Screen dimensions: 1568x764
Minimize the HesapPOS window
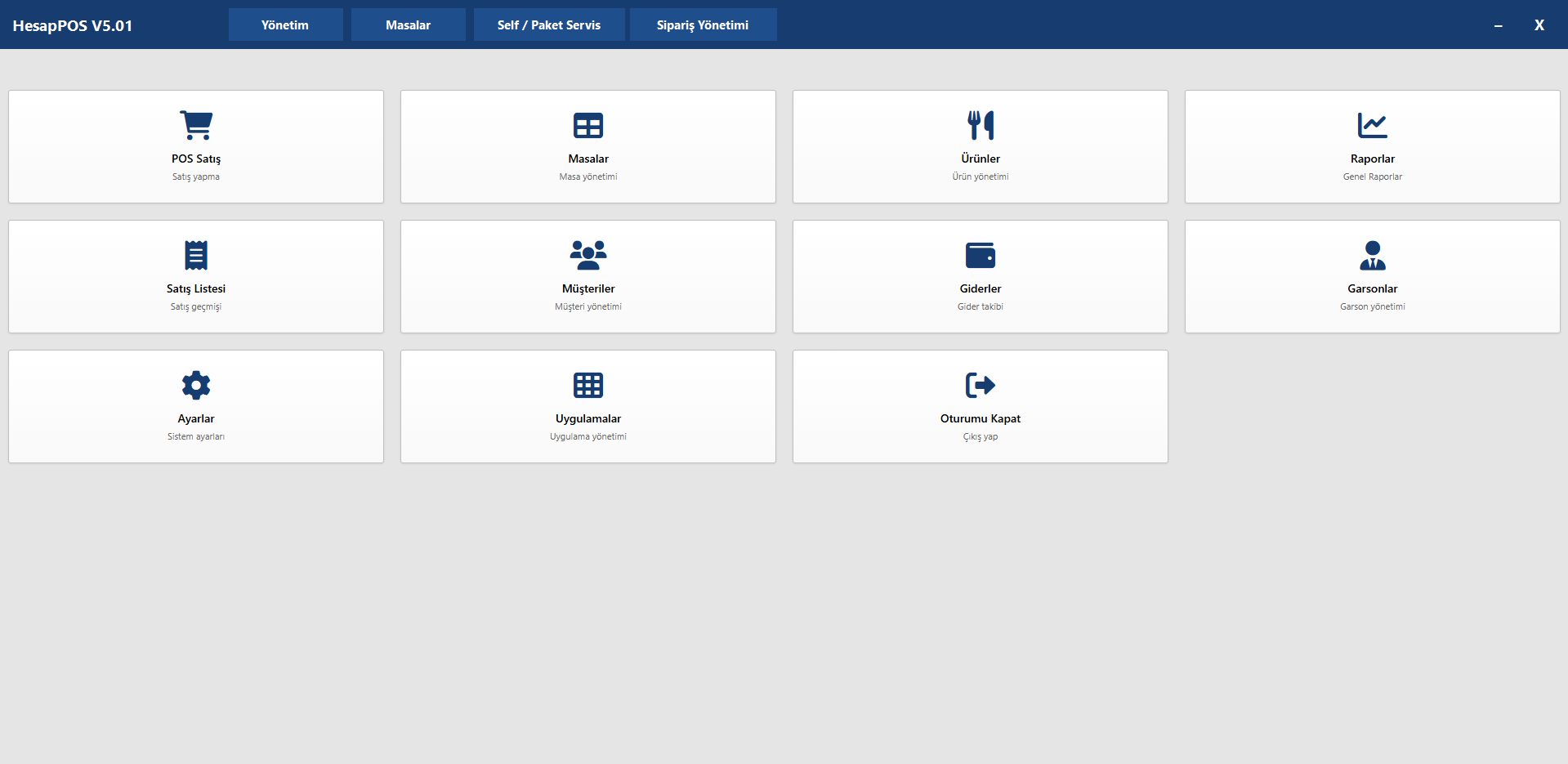tap(1498, 25)
